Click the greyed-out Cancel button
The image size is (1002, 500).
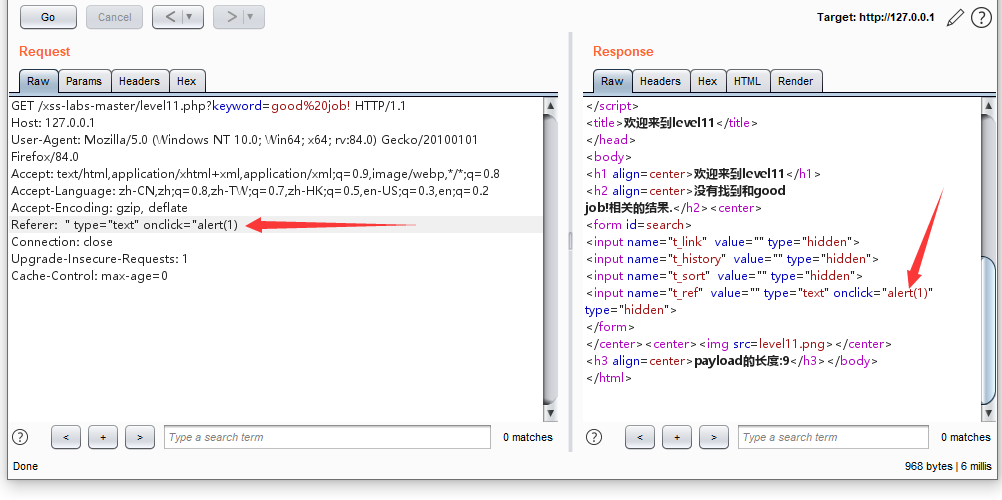pos(114,17)
